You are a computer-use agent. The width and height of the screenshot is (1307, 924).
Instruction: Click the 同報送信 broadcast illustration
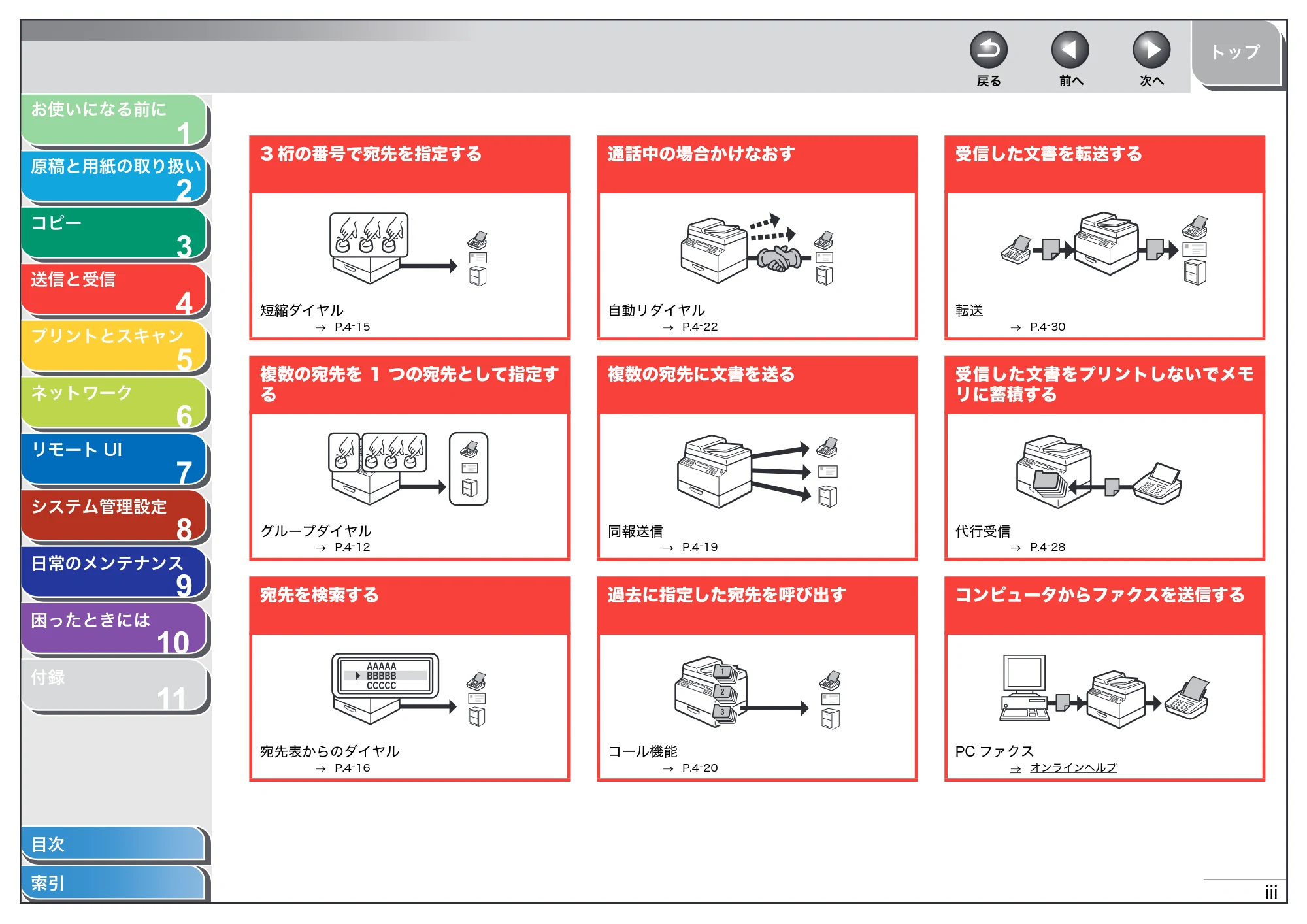coord(758,471)
